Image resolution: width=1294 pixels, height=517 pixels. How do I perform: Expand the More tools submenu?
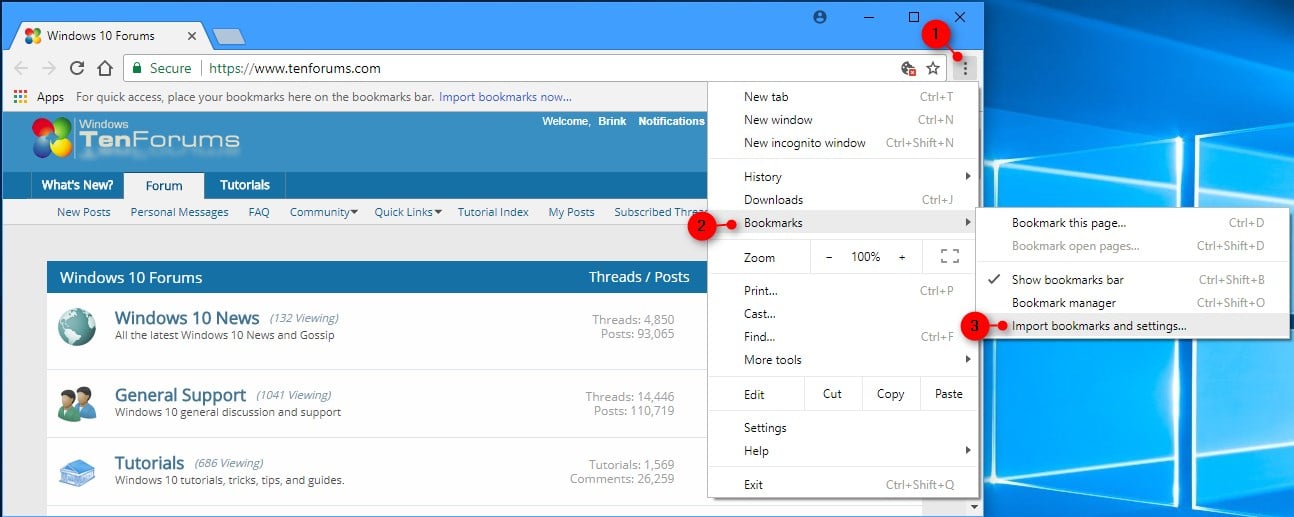click(843, 360)
